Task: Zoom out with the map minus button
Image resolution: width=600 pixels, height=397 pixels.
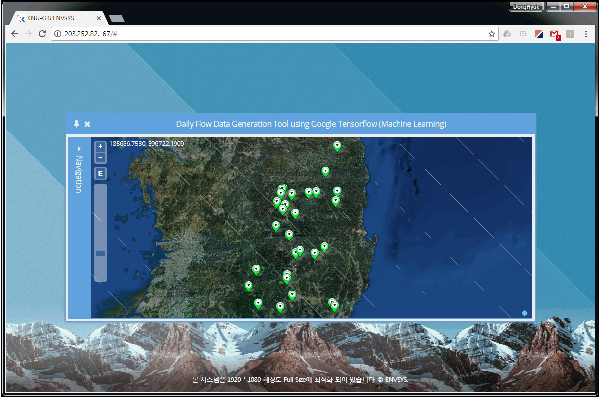Action: [x=100, y=157]
